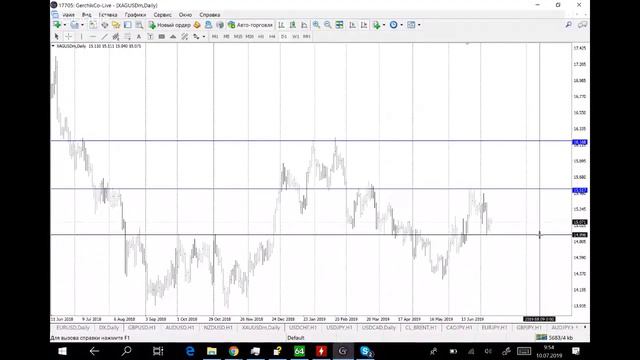Image resolution: width=640 pixels, height=360 pixels.
Task: Open the Вставка menu
Action: 108,15
